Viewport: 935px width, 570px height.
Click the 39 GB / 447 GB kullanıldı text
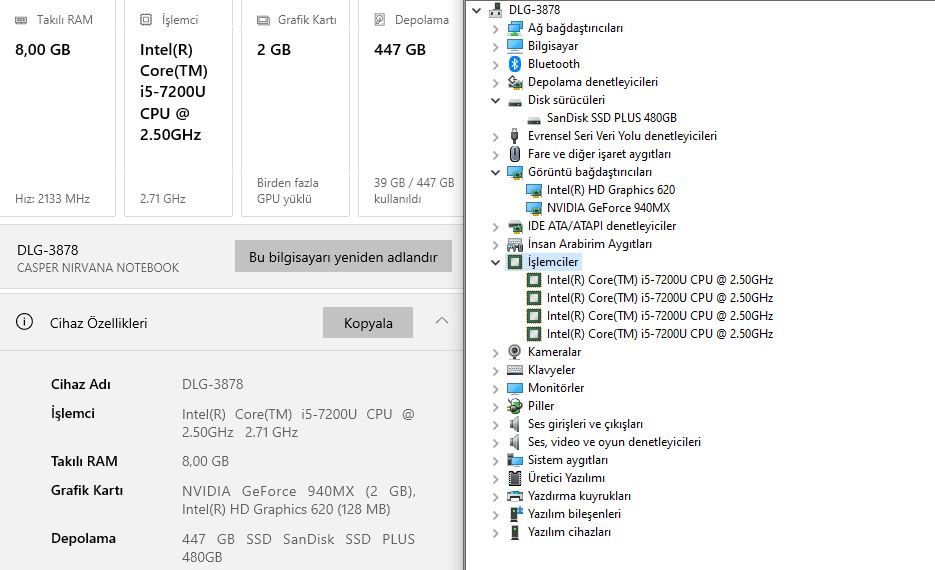click(414, 191)
